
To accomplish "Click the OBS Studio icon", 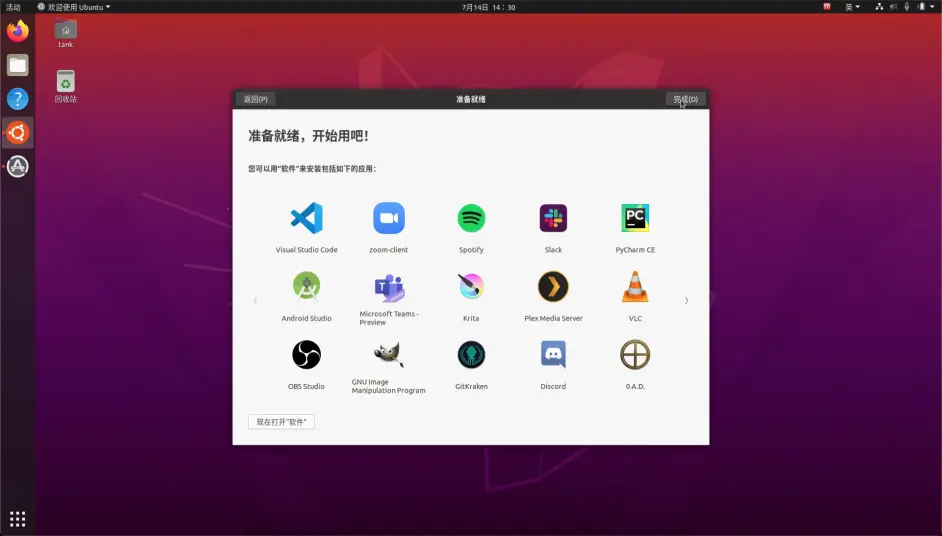I will pos(306,355).
